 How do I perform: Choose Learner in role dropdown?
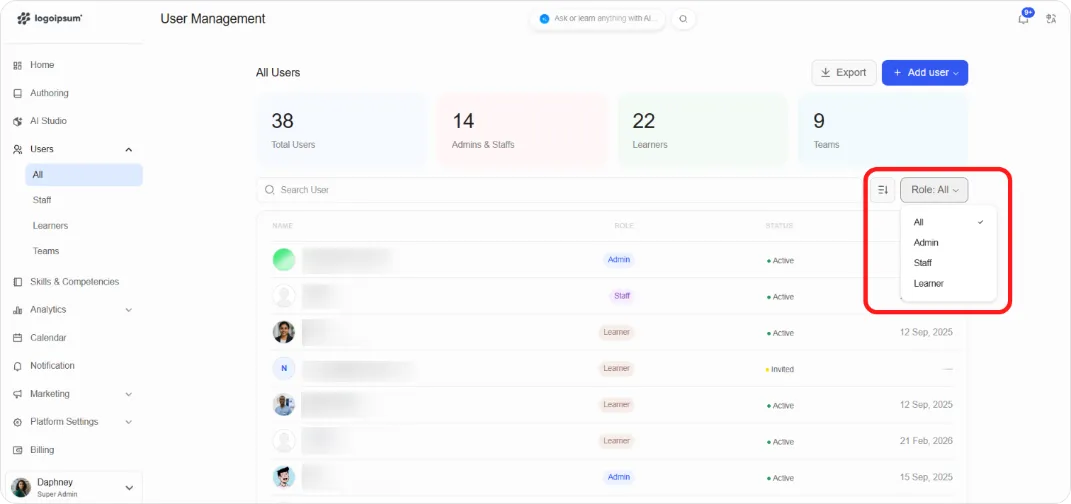pyautogui.click(x=949, y=283)
